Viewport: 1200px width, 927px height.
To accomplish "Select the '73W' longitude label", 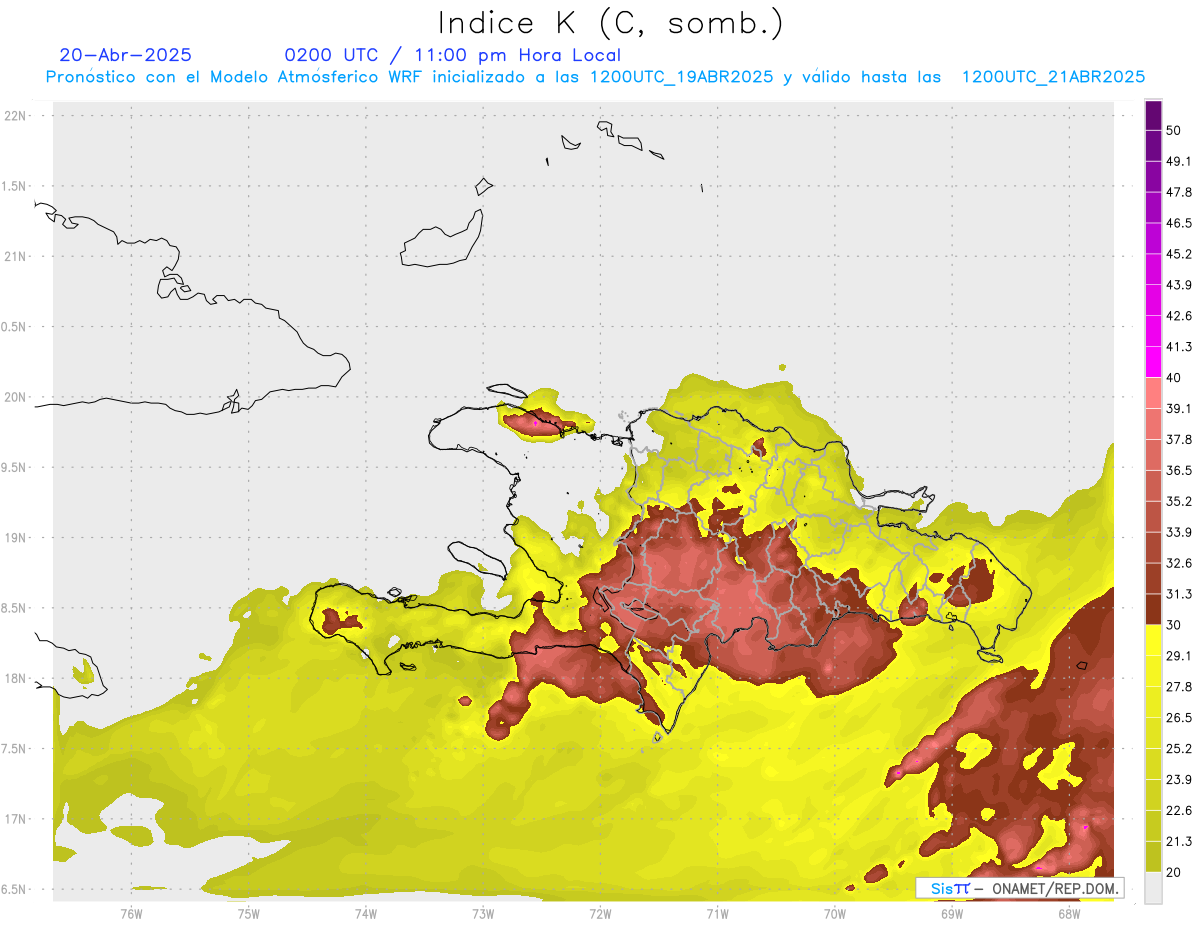I will [x=483, y=914].
